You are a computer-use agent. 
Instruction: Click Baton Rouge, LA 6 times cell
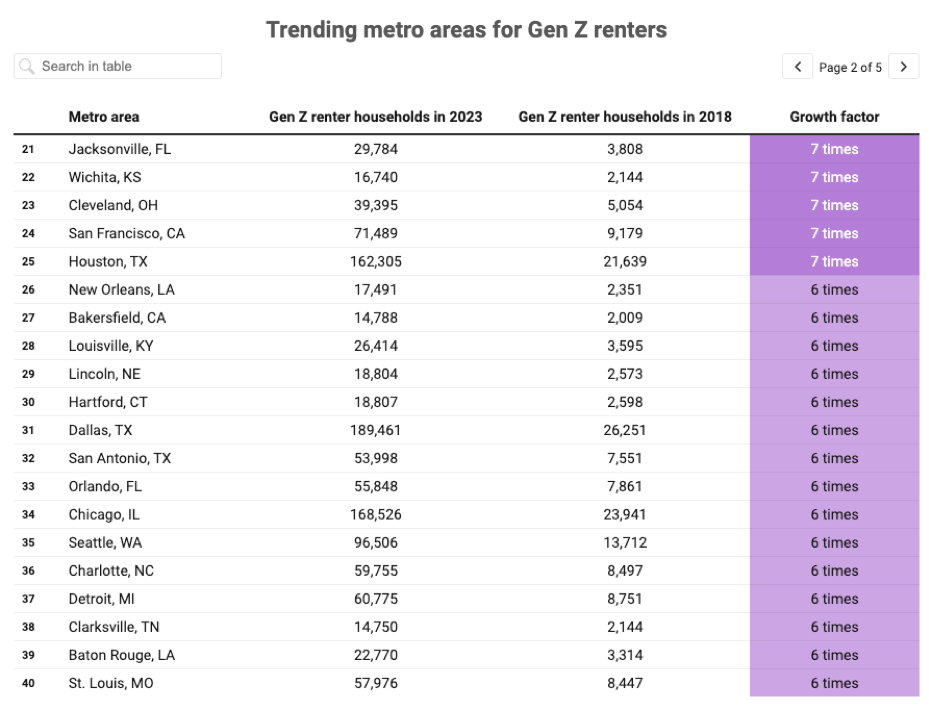(x=834, y=655)
